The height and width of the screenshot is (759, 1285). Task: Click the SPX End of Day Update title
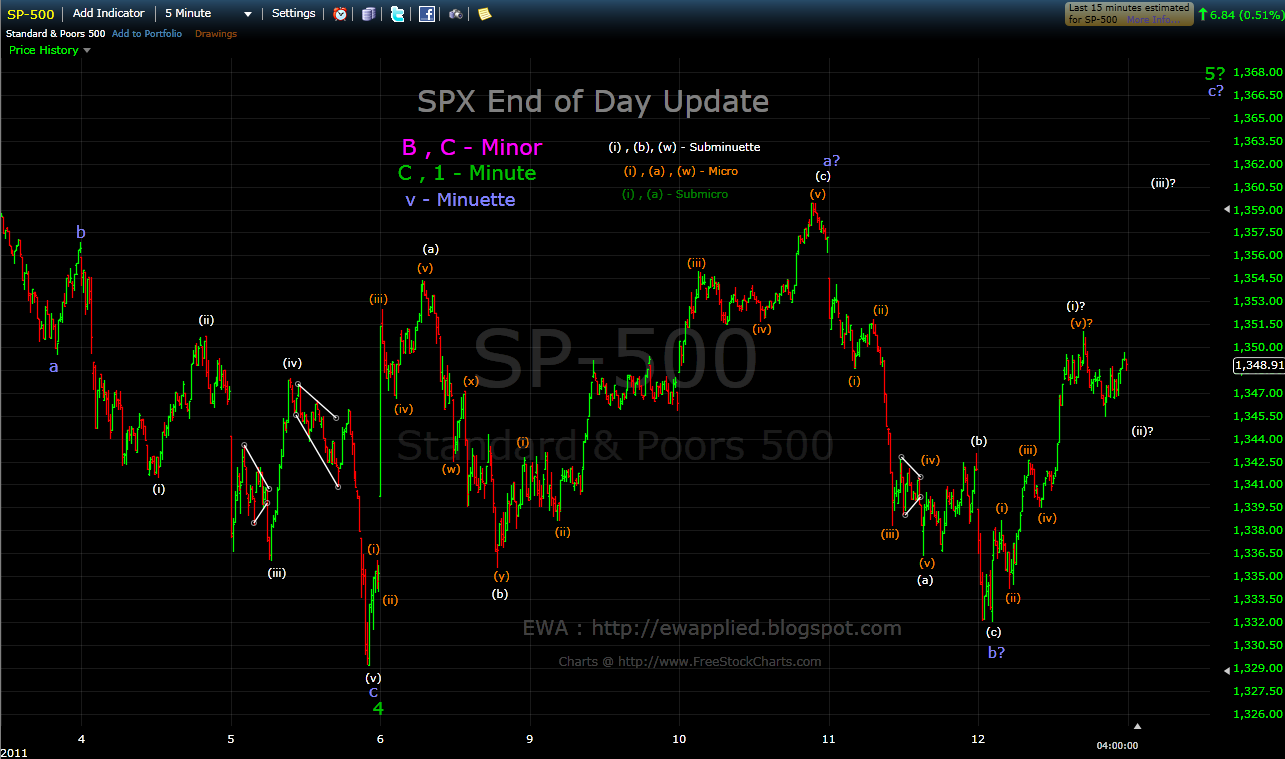tap(593, 102)
